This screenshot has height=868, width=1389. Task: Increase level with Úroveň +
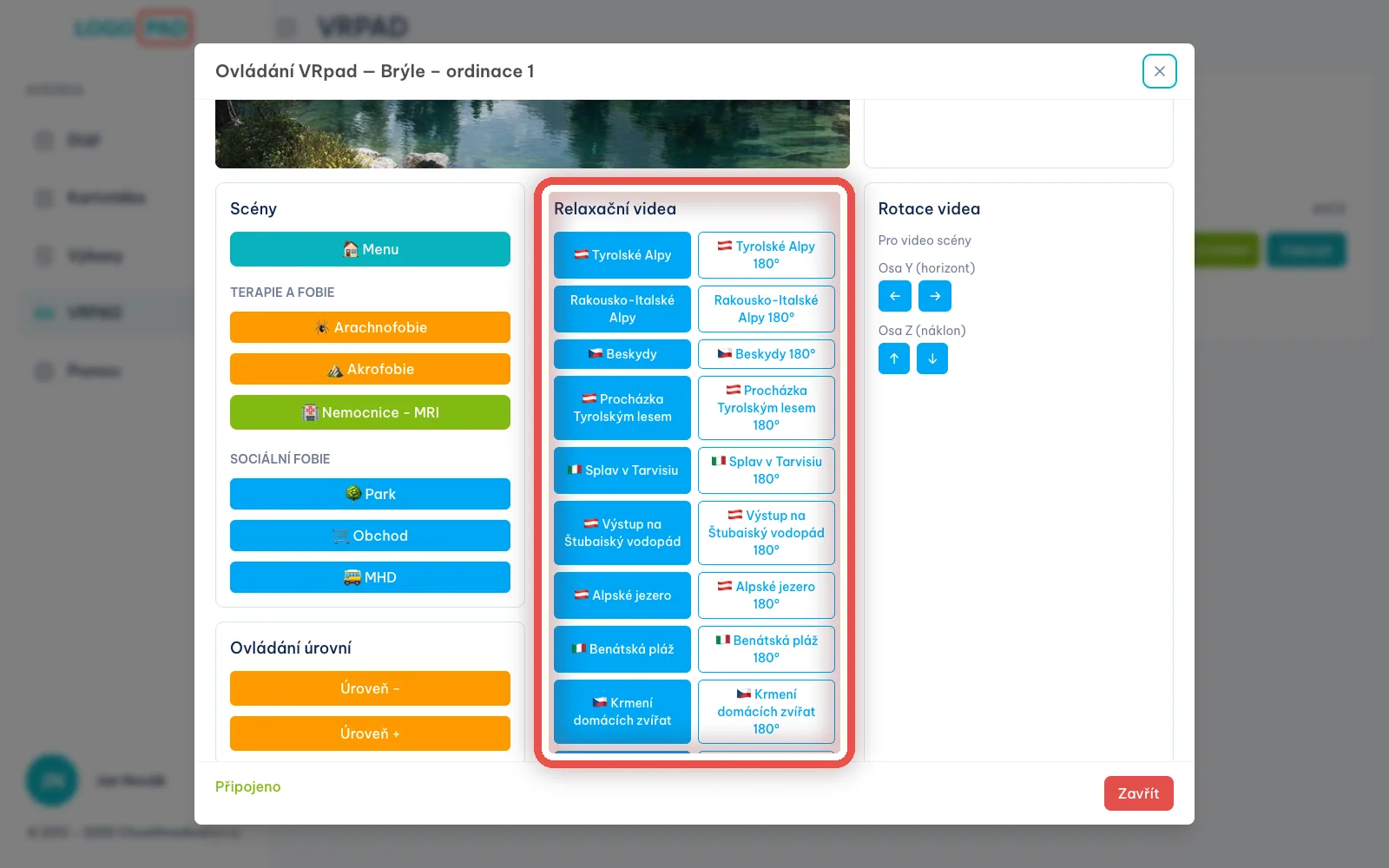tap(370, 733)
